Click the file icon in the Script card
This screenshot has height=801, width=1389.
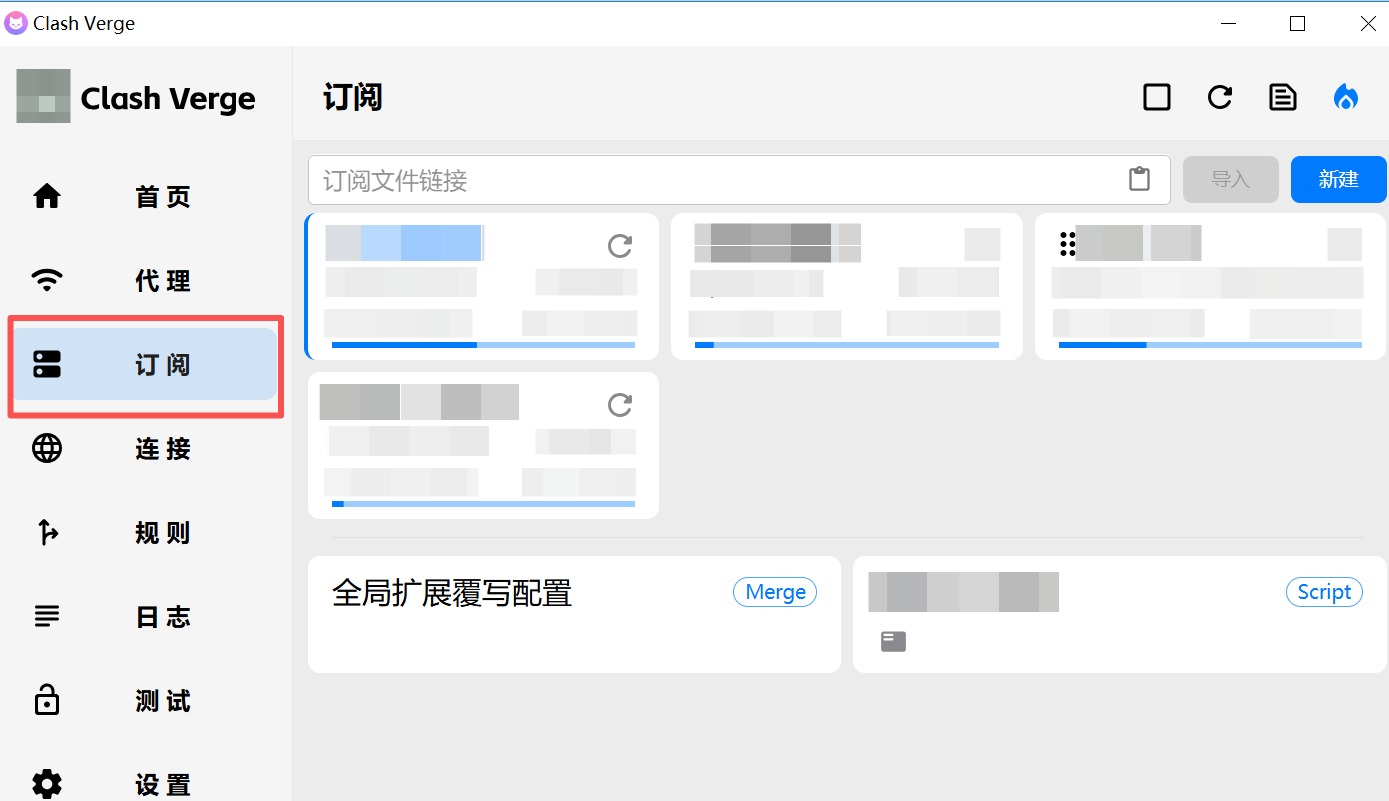893,642
